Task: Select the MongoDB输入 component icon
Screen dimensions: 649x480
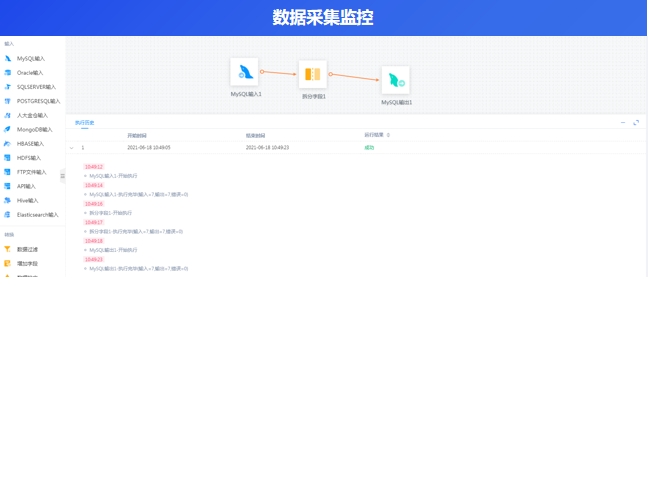Action: [7, 129]
